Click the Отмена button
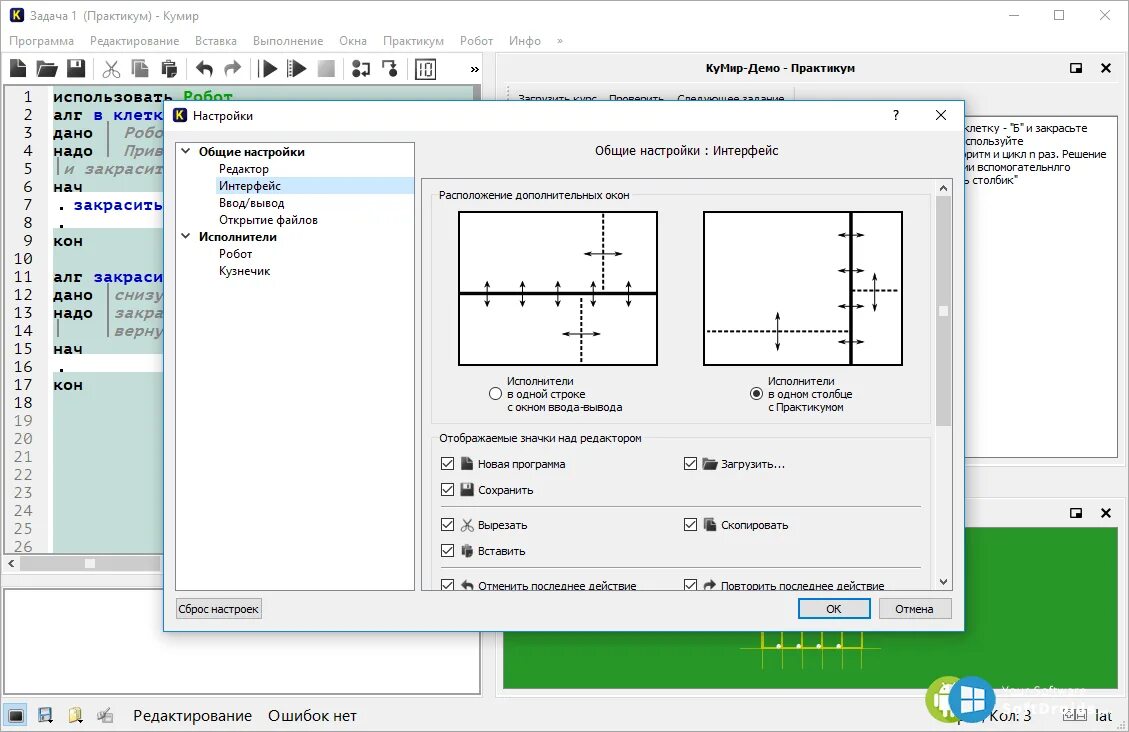Image resolution: width=1129 pixels, height=732 pixels. (x=914, y=608)
